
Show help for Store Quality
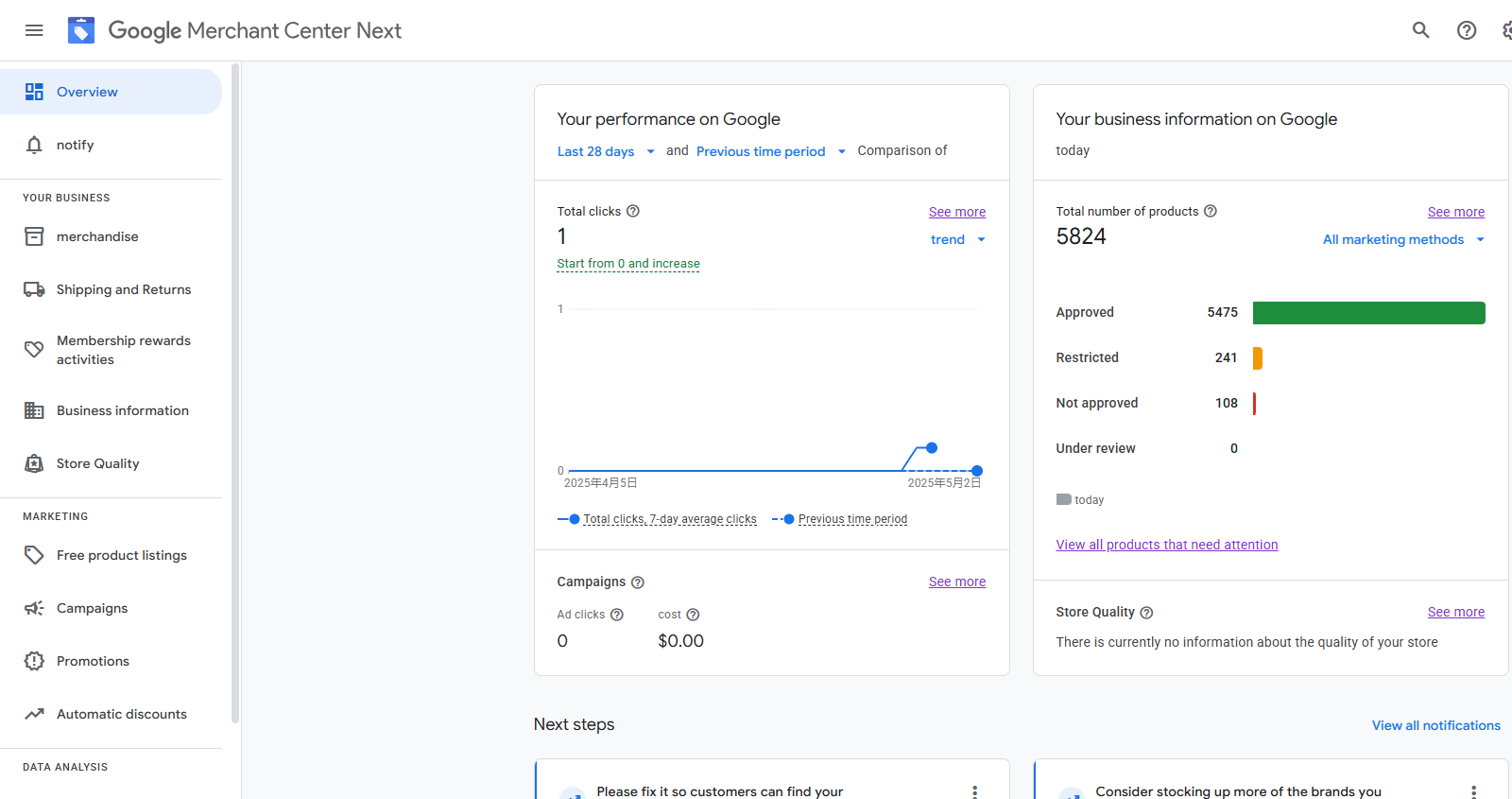[x=1146, y=613]
